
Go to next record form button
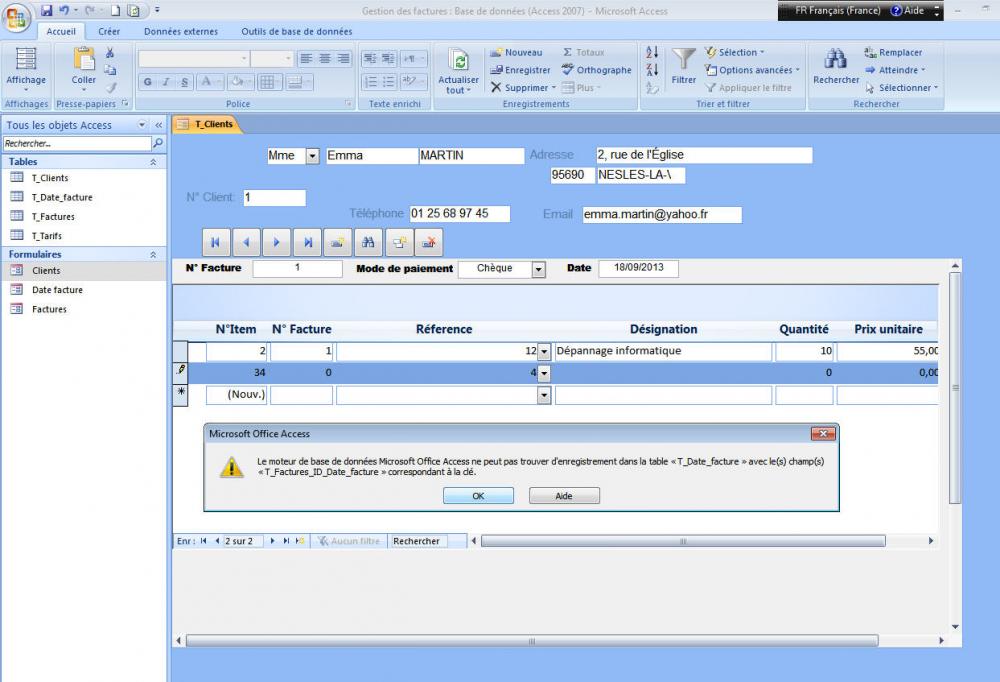(277, 242)
